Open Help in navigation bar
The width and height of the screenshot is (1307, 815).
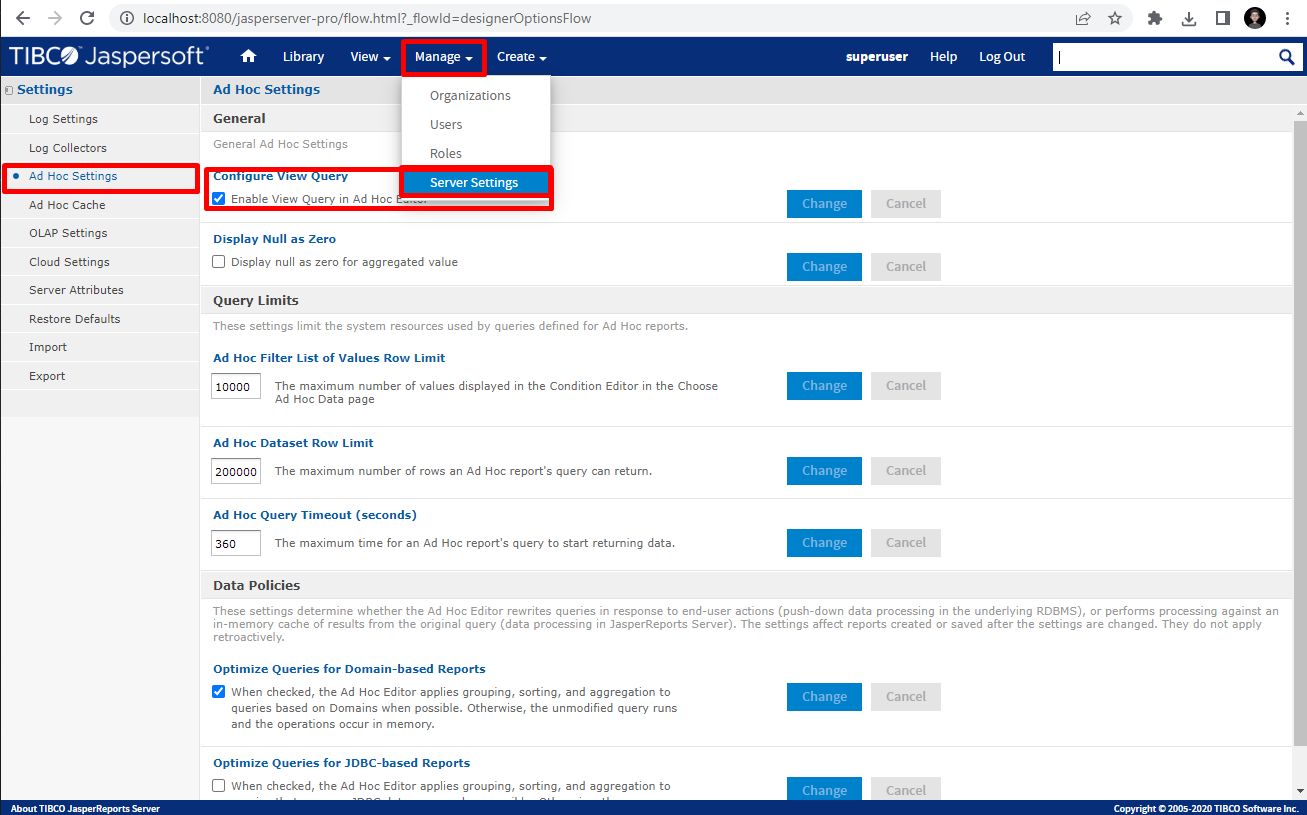pyautogui.click(x=943, y=57)
